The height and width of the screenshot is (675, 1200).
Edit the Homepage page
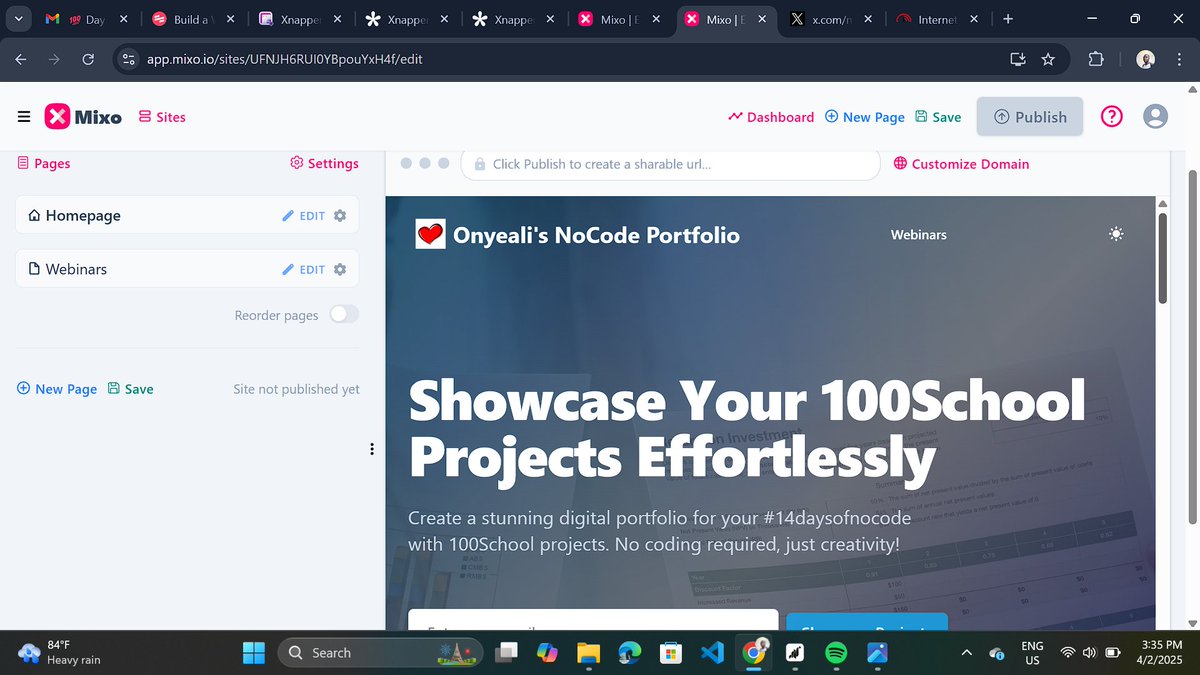[x=304, y=215]
